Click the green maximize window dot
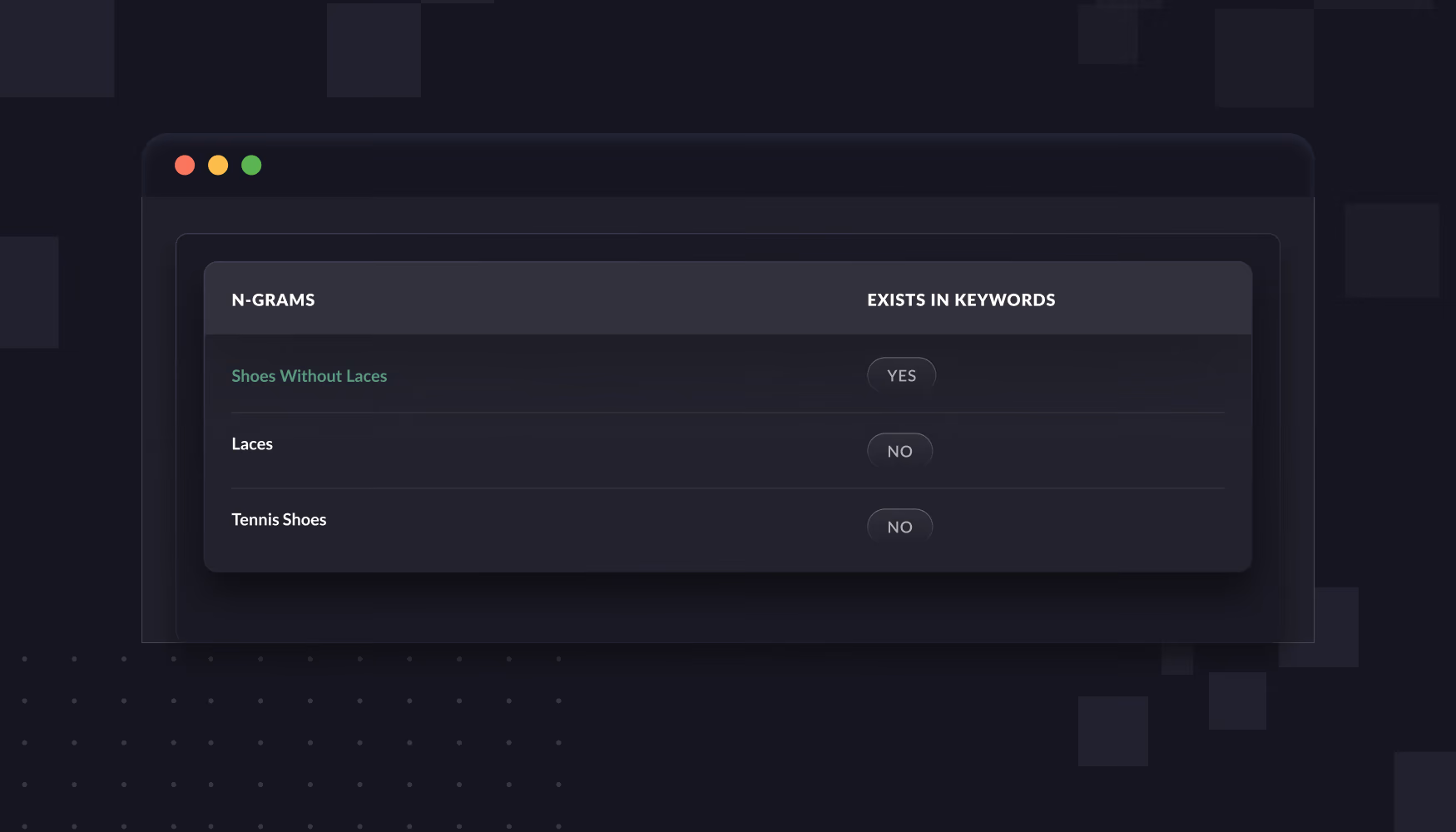 [x=251, y=166]
